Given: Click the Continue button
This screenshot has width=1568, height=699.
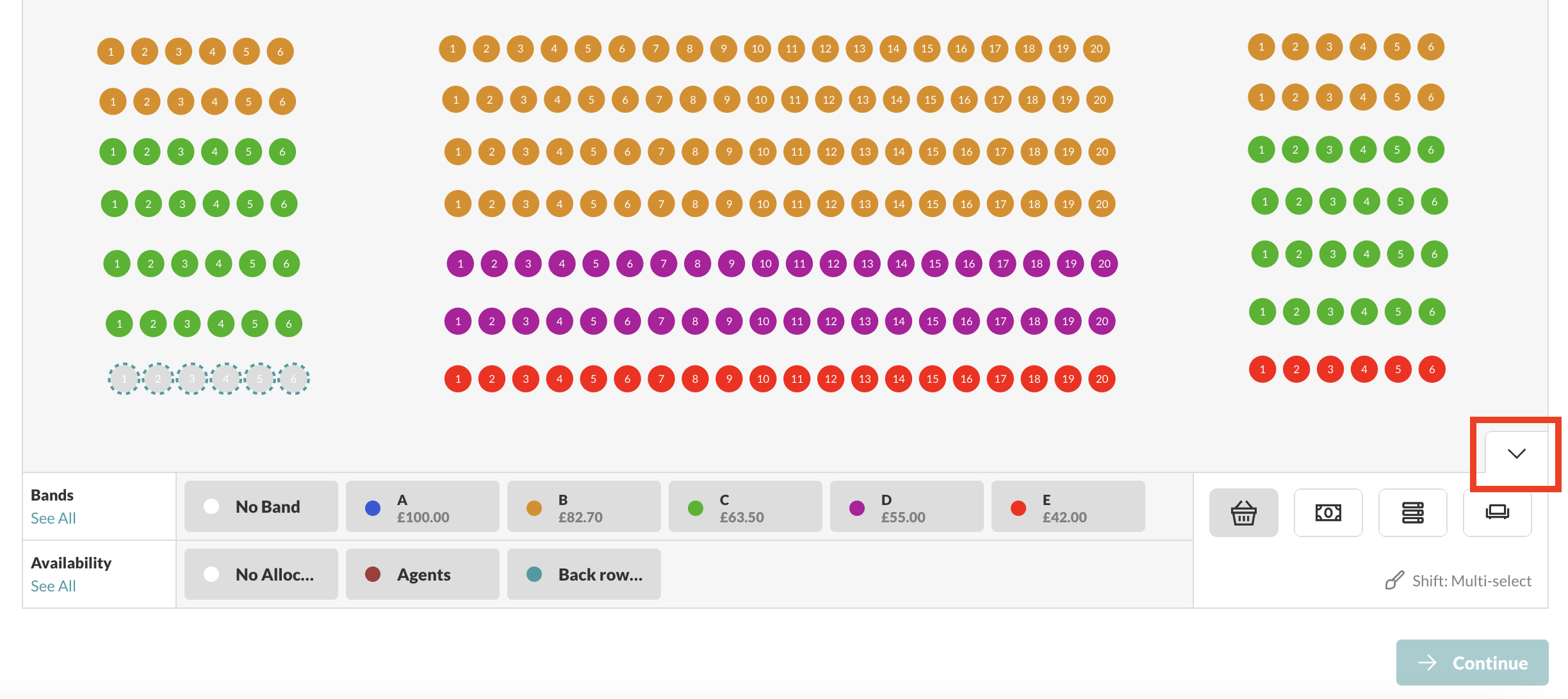Looking at the screenshot, I should coord(1472,663).
